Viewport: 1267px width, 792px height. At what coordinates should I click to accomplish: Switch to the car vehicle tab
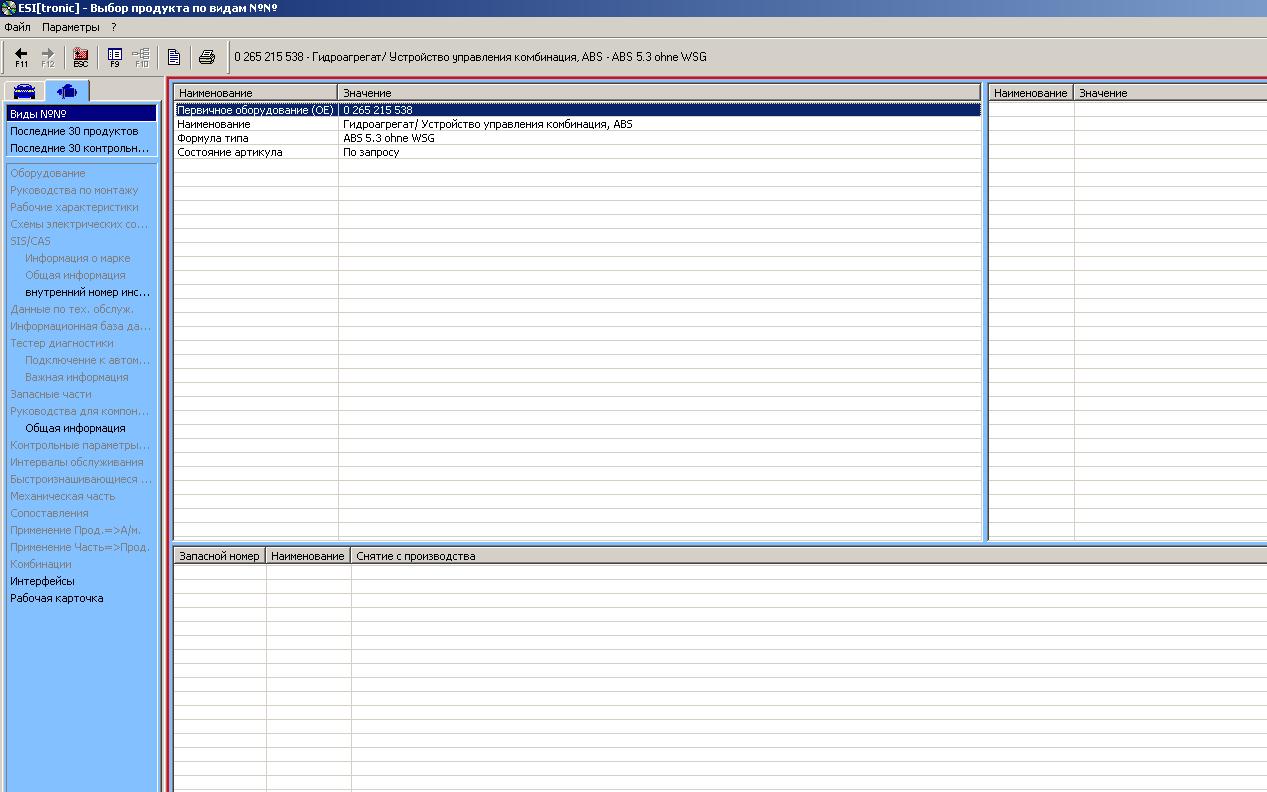click(25, 91)
